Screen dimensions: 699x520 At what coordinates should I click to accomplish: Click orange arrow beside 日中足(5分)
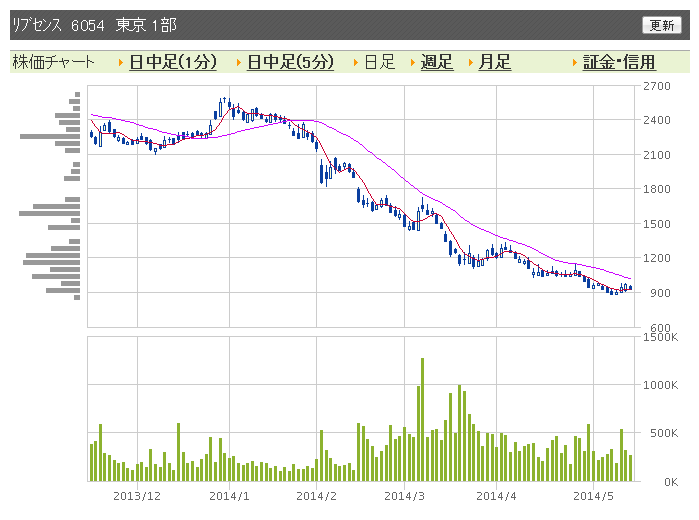click(239, 63)
